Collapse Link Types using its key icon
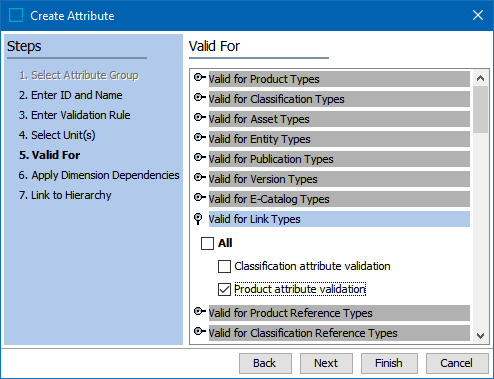Image resolution: width=494 pixels, height=379 pixels. (198, 219)
